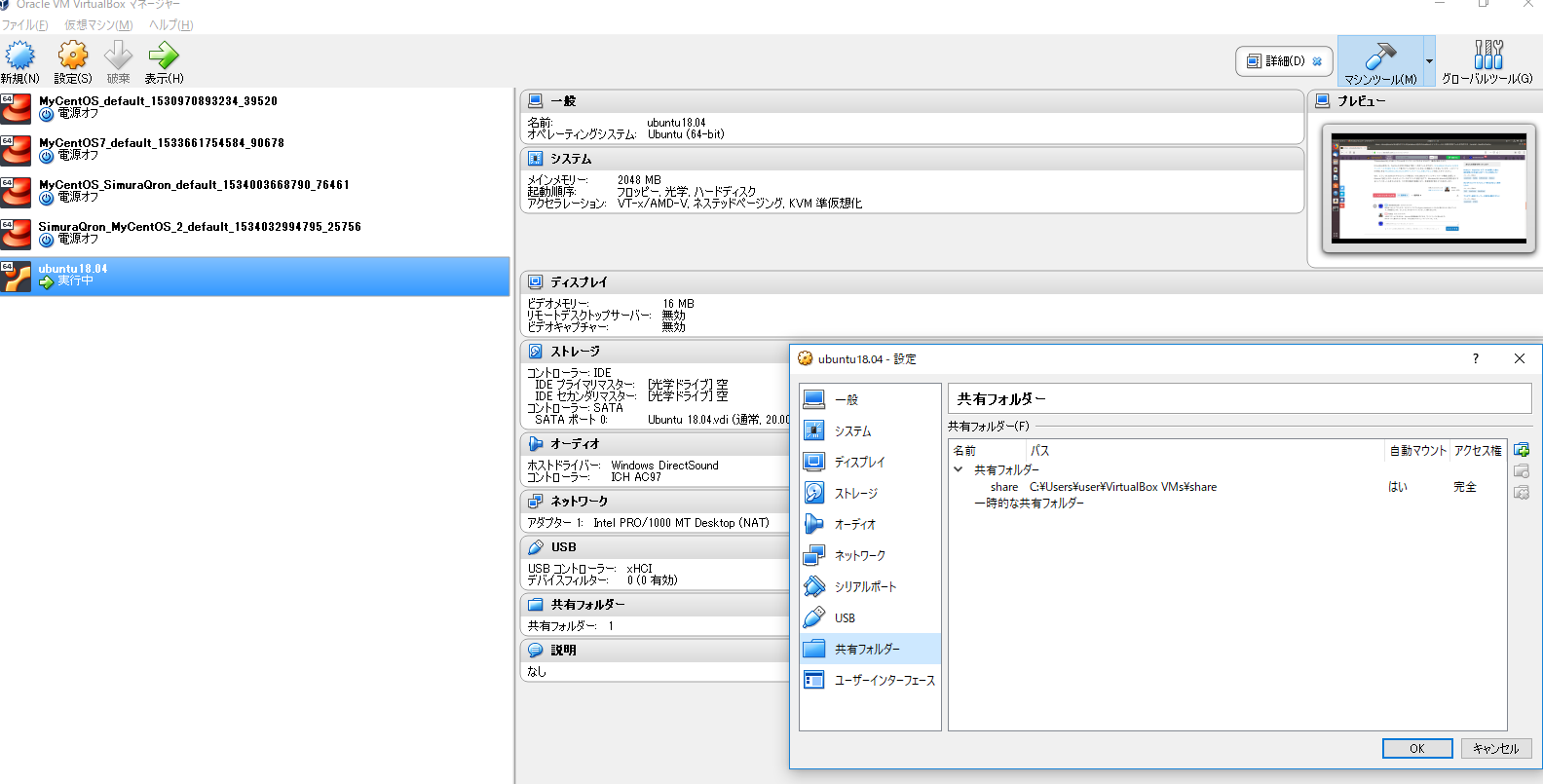Click the Intel PRO/1000 MT Desktop (NAT) text
1543x784 pixels.
(681, 523)
